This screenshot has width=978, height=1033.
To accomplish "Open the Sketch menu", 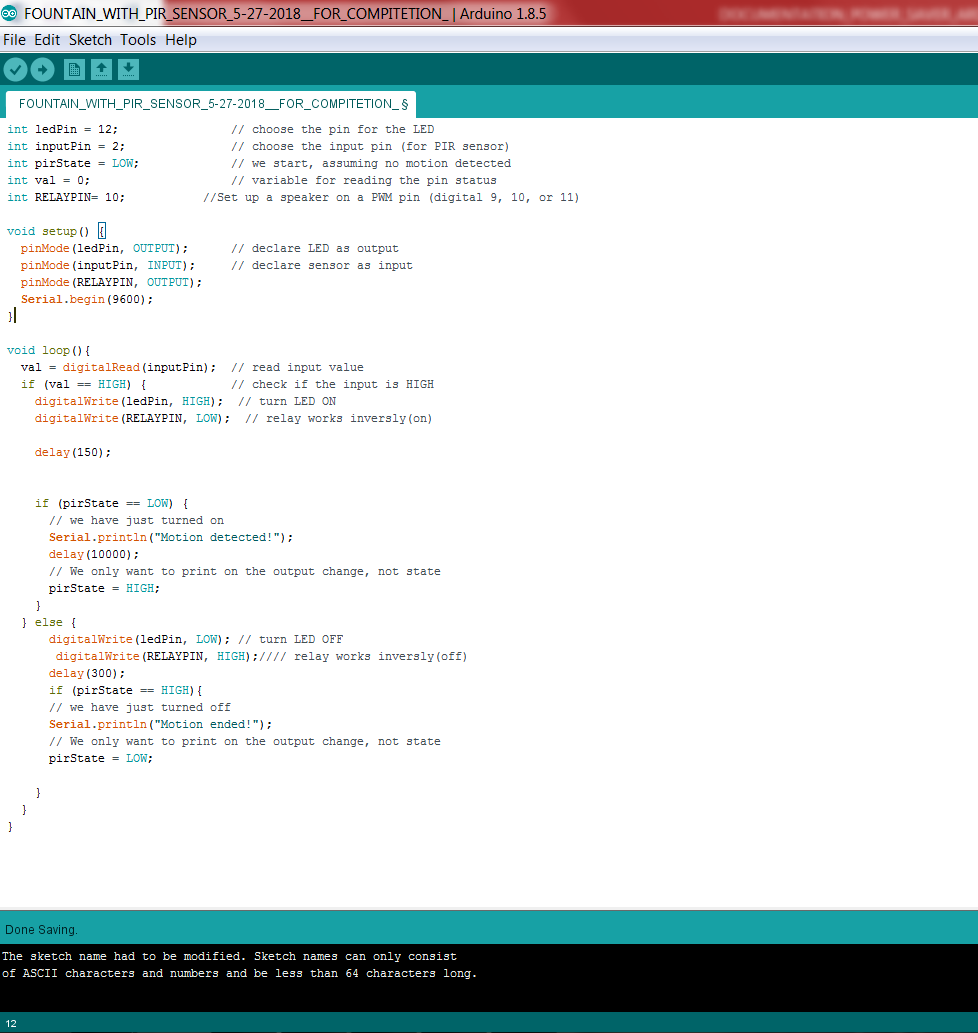I will [x=90, y=40].
